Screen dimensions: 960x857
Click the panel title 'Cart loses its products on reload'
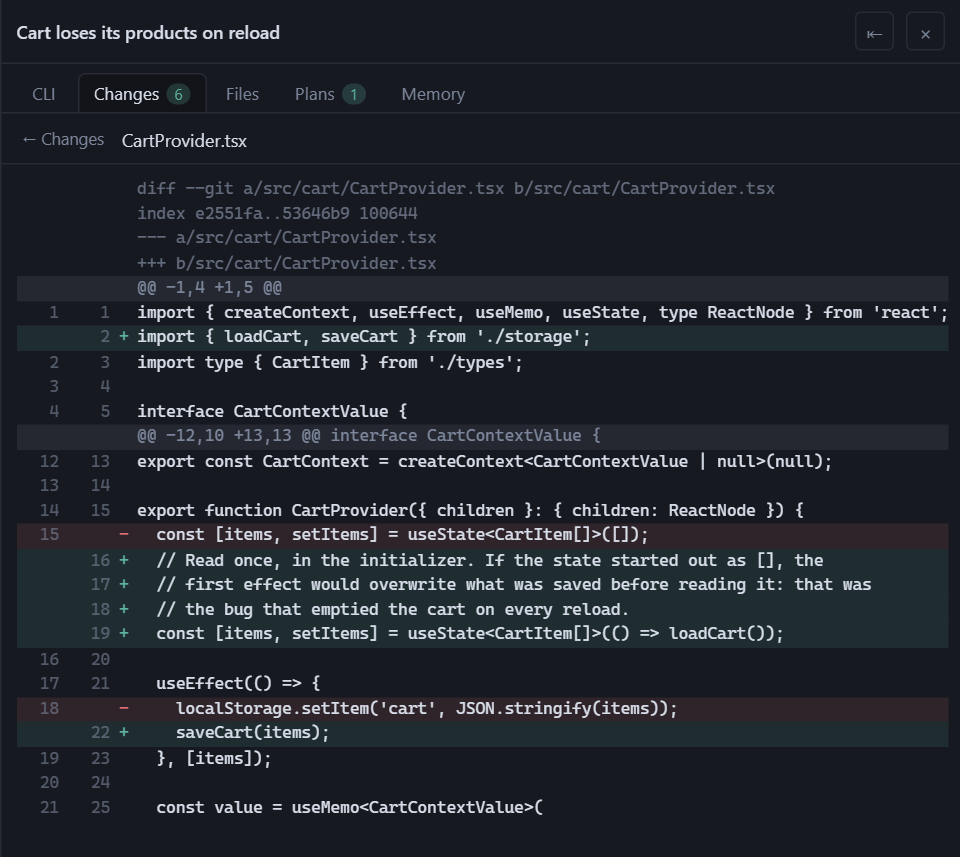click(148, 32)
